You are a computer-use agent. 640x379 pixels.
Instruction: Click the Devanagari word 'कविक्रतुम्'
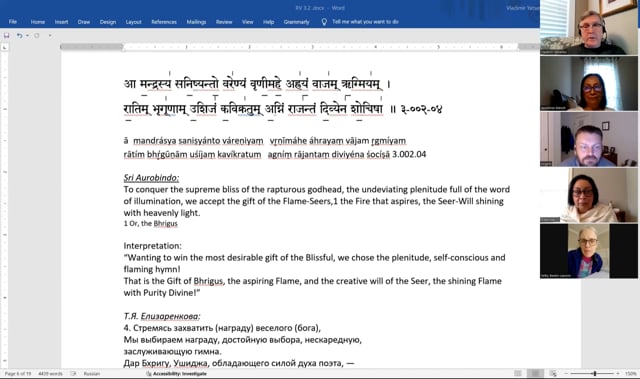[x=240, y=109]
